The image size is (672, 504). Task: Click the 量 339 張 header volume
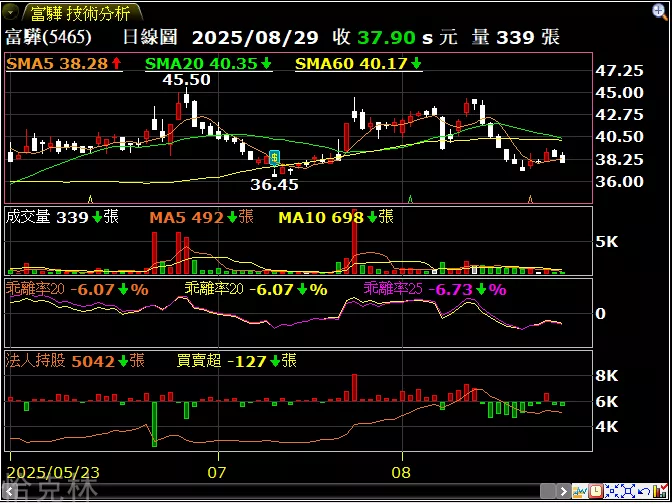click(x=516, y=38)
